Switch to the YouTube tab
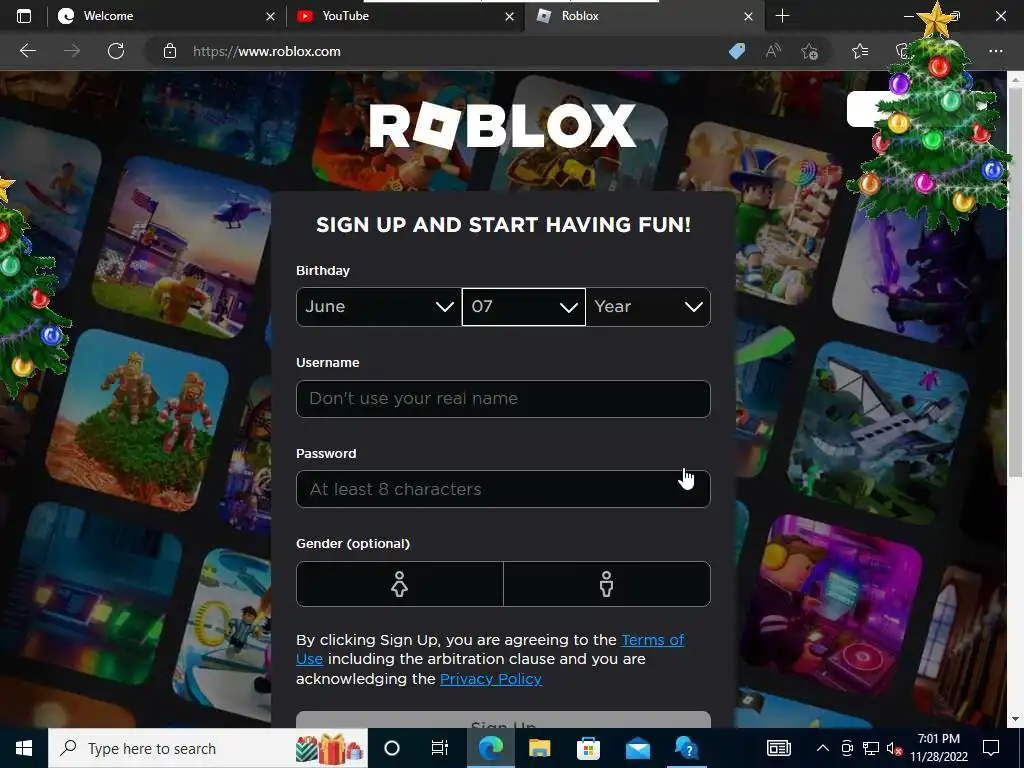1024x768 pixels. point(405,16)
